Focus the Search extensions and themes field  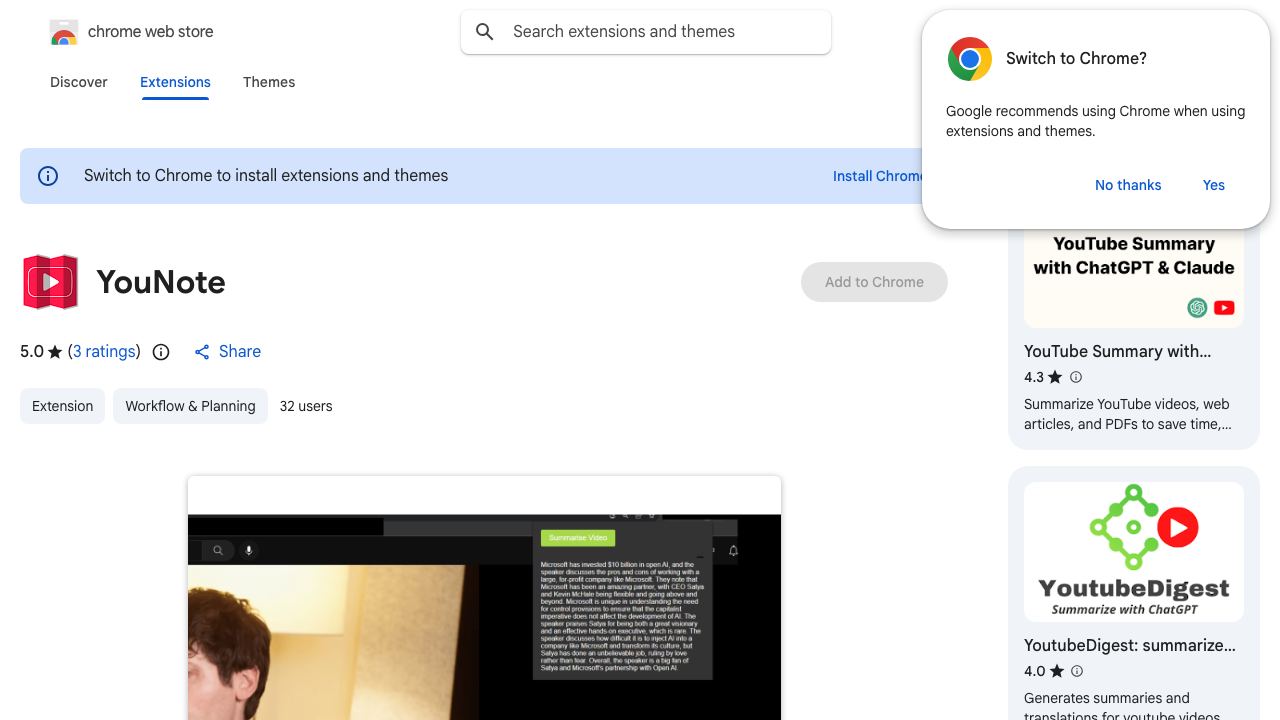(x=646, y=32)
